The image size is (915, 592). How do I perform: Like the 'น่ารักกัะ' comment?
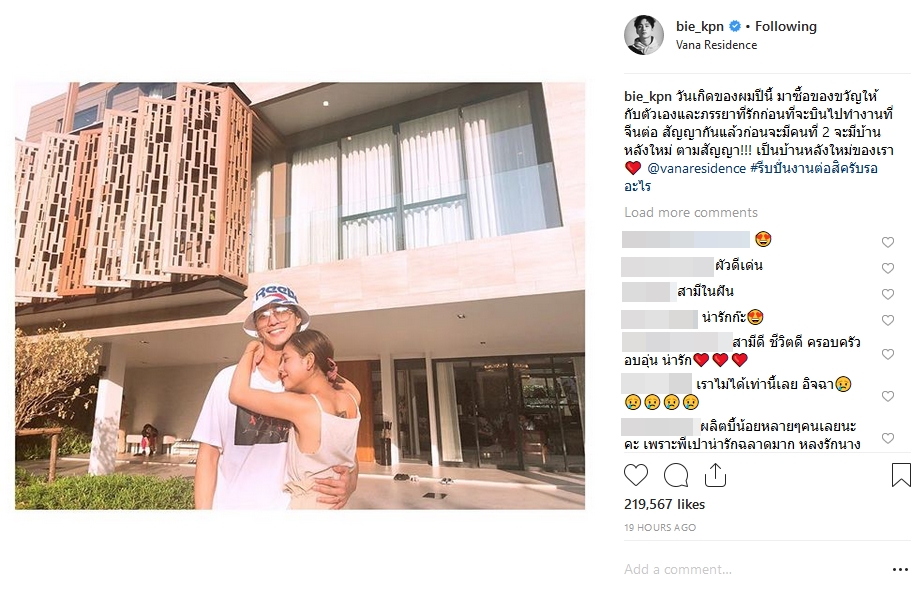point(888,320)
